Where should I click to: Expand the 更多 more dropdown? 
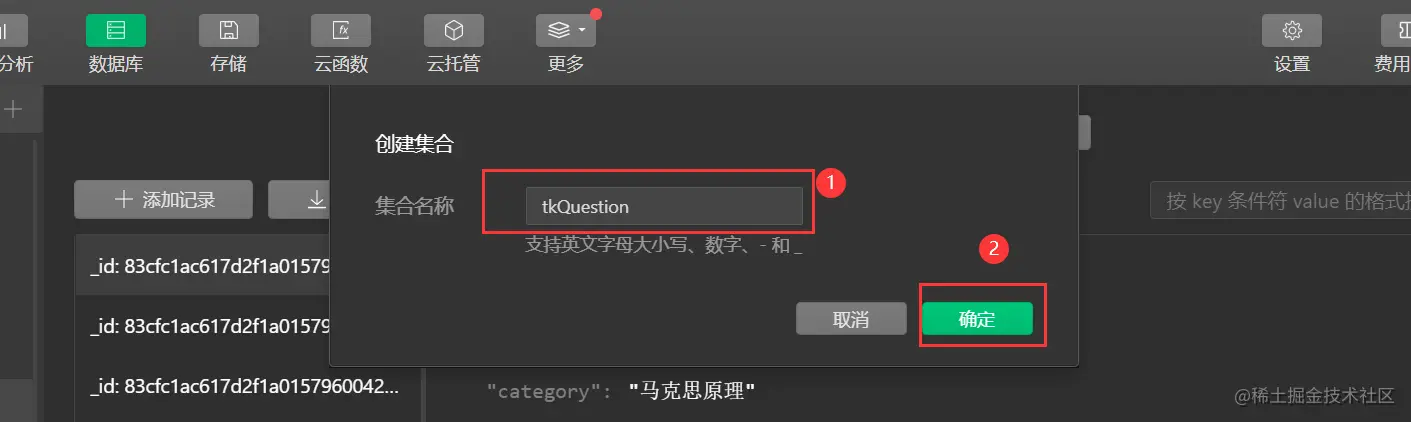566,30
